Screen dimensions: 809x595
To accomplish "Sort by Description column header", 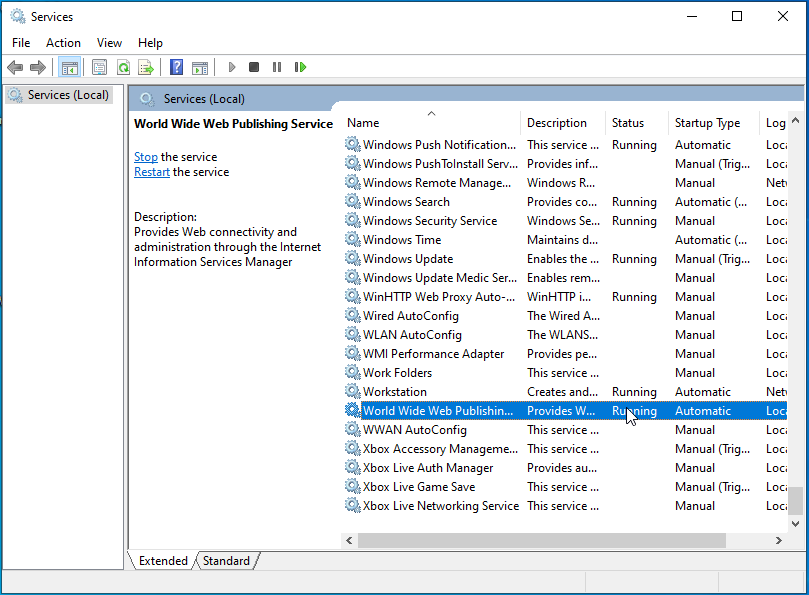I will coord(562,123).
